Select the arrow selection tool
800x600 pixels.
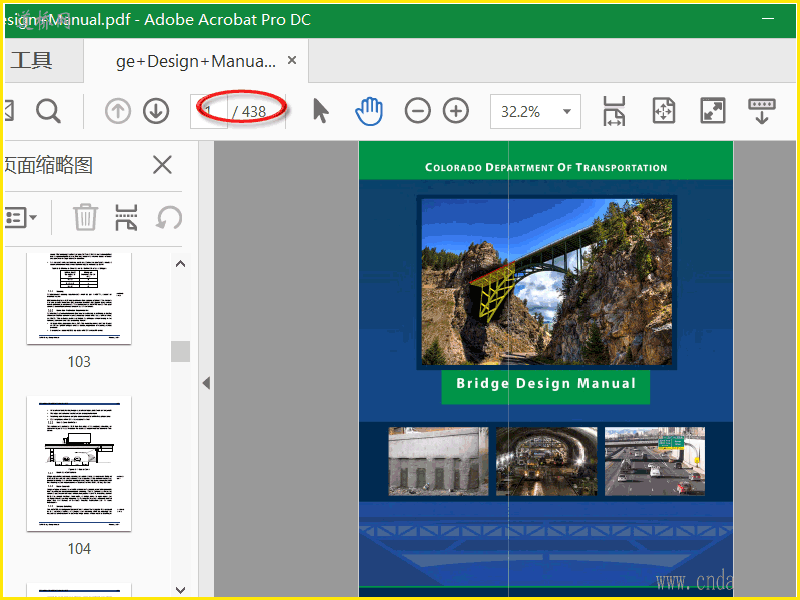click(x=320, y=111)
